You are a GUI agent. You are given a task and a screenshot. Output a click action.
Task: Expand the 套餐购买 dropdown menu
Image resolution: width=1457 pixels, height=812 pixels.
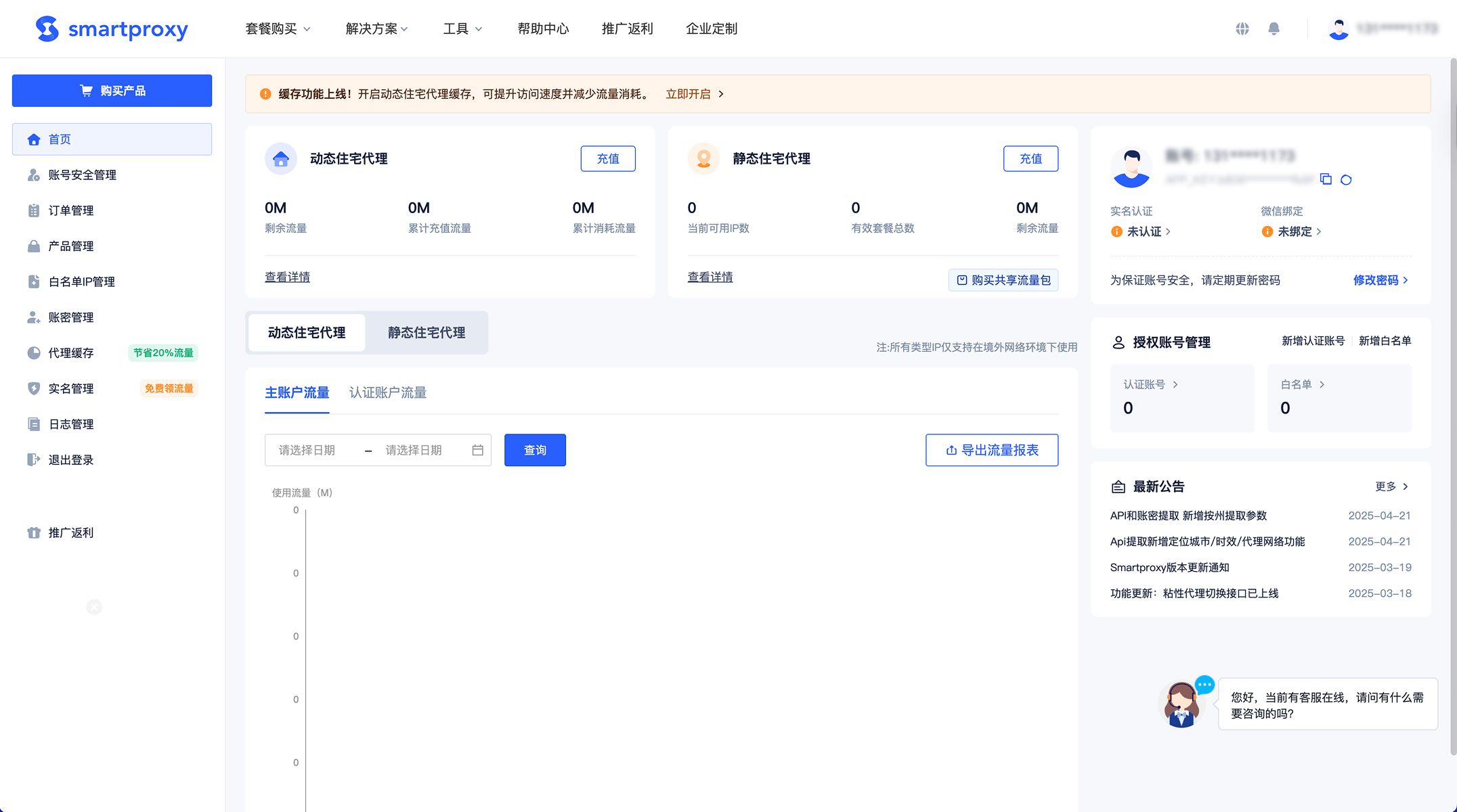point(278,28)
